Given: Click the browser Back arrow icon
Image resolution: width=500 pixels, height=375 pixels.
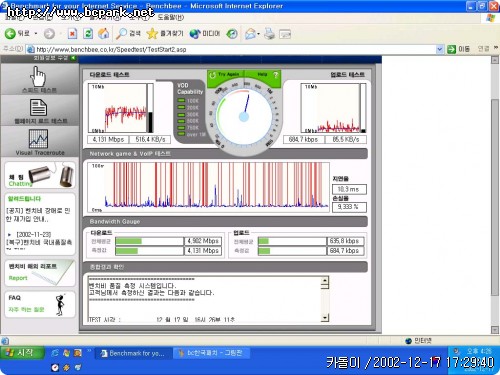Looking at the screenshot, I should click(10, 33).
